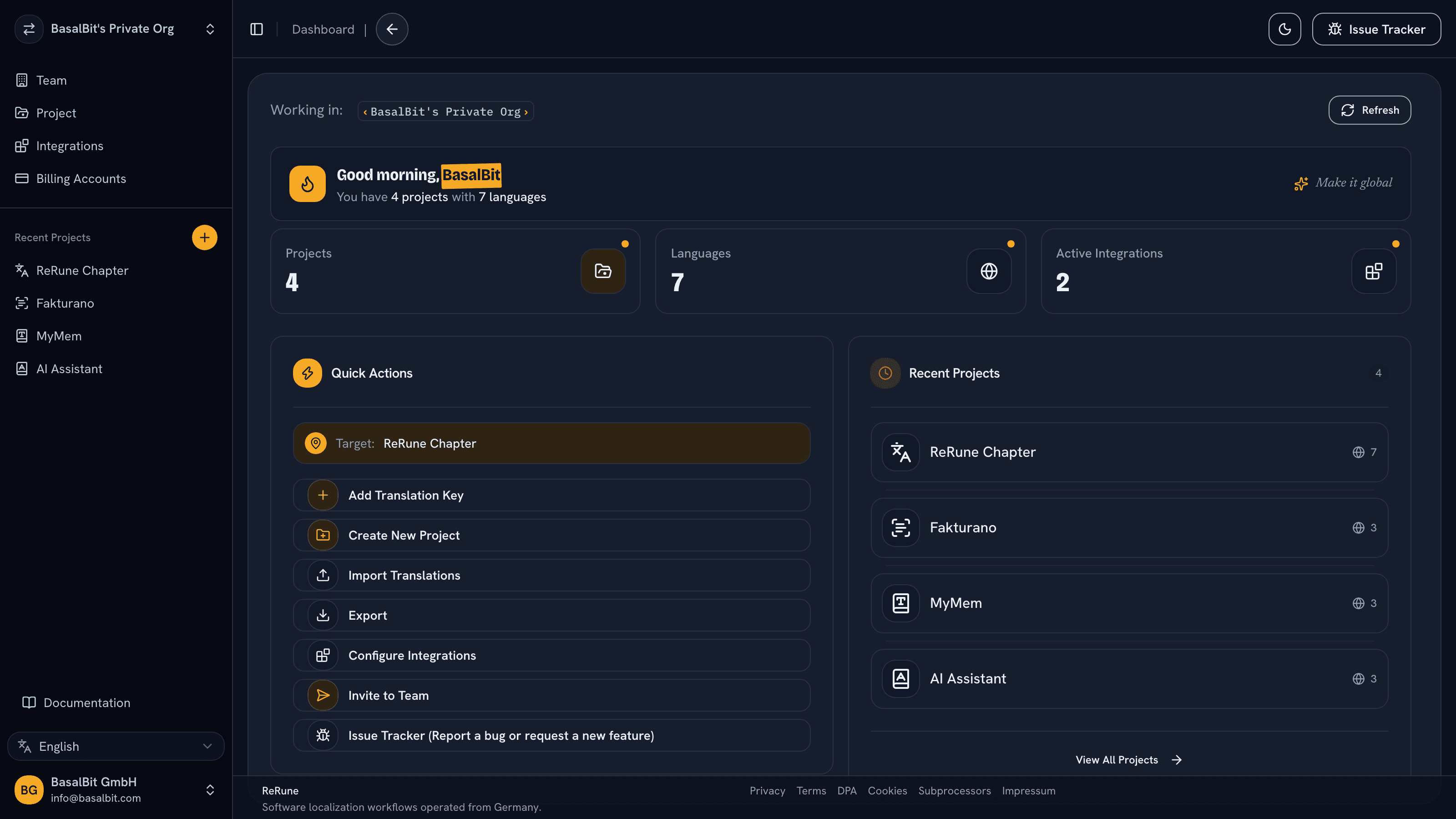Toggle the sidebar panel icon
The width and height of the screenshot is (1456, 819).
pyautogui.click(x=257, y=30)
